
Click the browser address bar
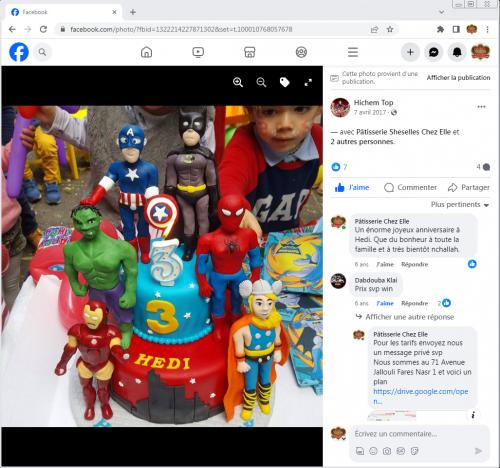tap(213, 29)
